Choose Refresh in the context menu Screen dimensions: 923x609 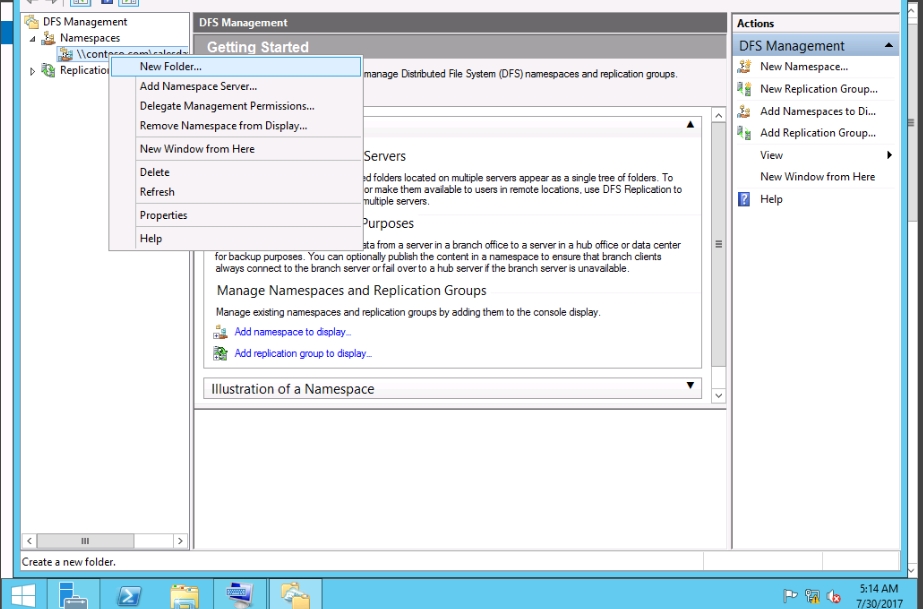(x=236, y=192)
